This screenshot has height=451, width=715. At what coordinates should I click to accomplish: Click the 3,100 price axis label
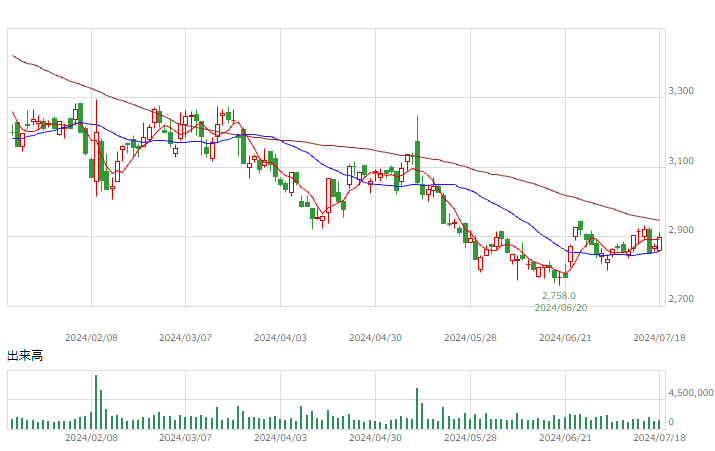681,161
